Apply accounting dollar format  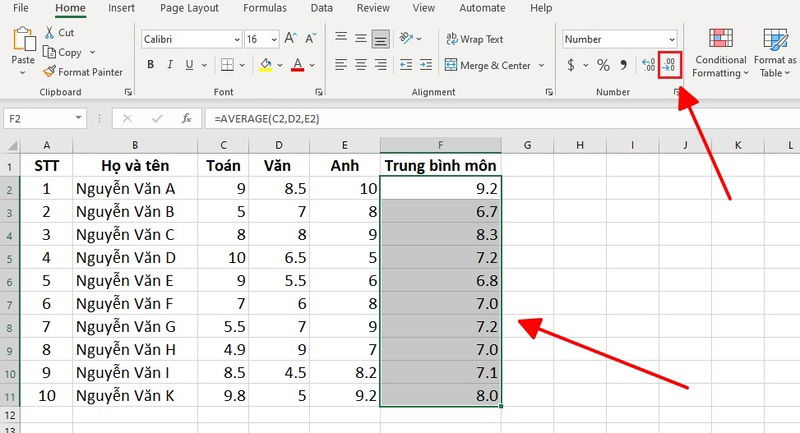pos(571,65)
